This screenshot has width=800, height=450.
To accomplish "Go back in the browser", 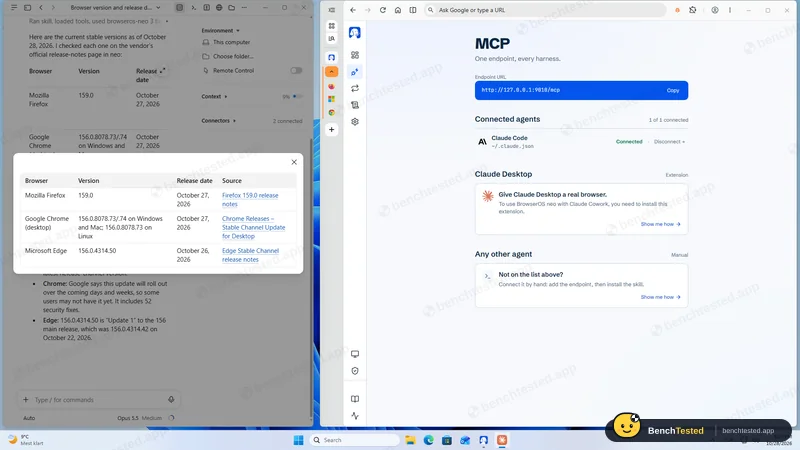I will click(x=353, y=10).
